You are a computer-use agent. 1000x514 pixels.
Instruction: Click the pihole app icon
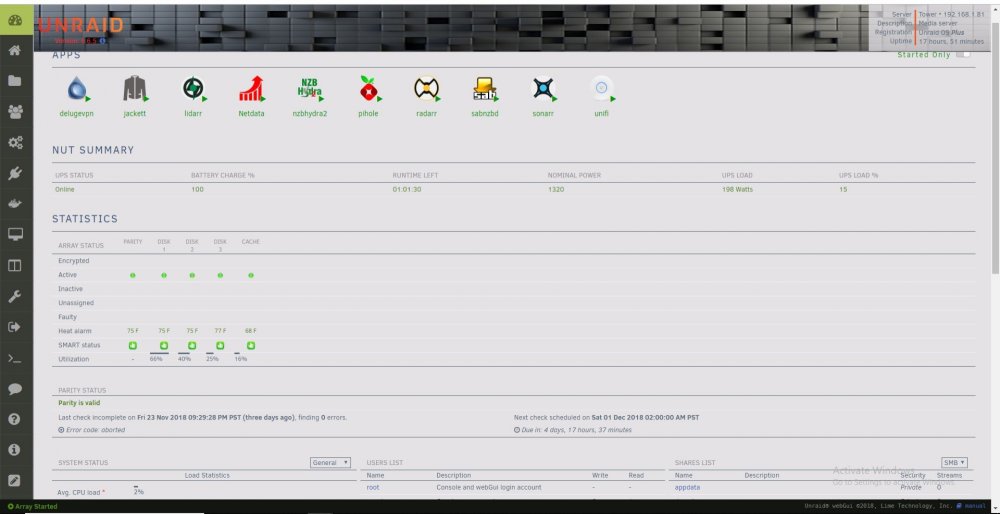pos(368,89)
